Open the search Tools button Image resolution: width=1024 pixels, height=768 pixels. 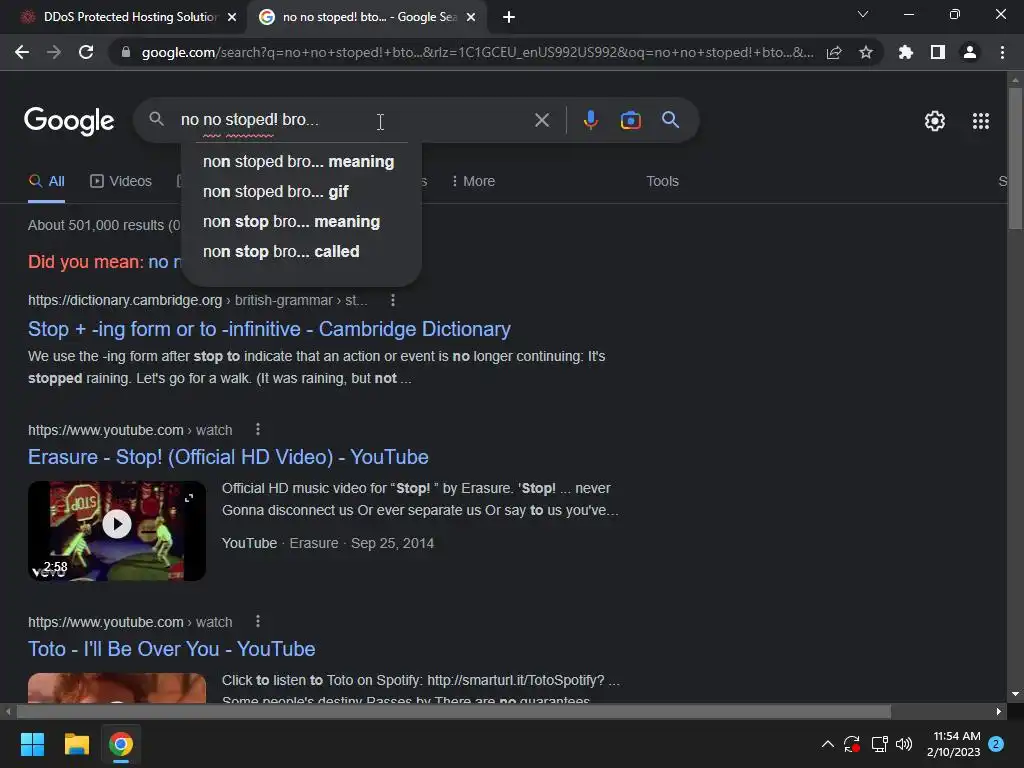point(662,182)
